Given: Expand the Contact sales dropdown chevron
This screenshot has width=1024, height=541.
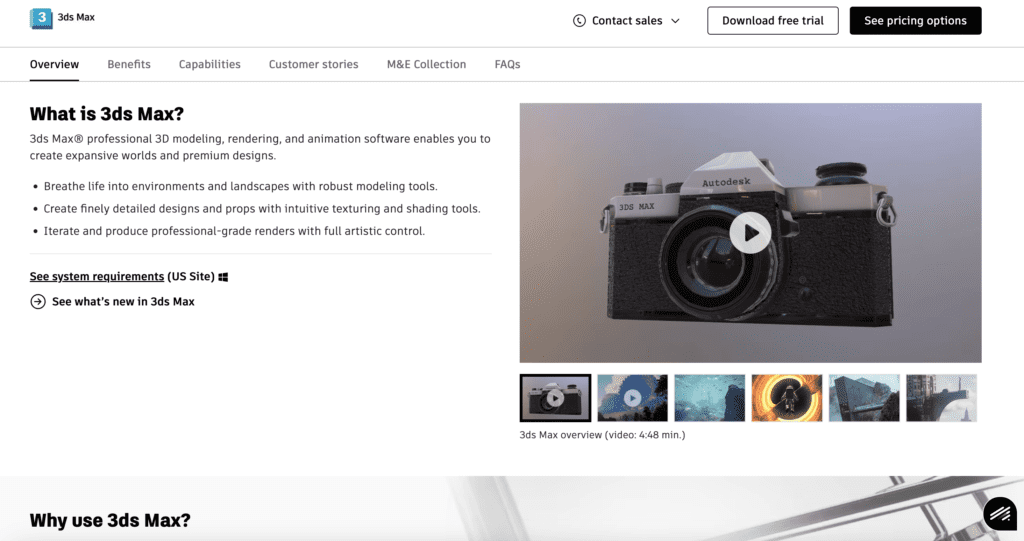Looking at the screenshot, I should [675, 21].
